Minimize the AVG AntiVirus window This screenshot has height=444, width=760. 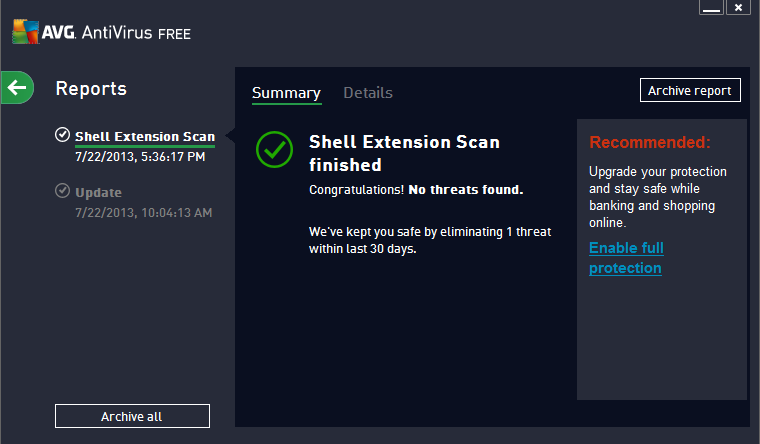(x=711, y=8)
